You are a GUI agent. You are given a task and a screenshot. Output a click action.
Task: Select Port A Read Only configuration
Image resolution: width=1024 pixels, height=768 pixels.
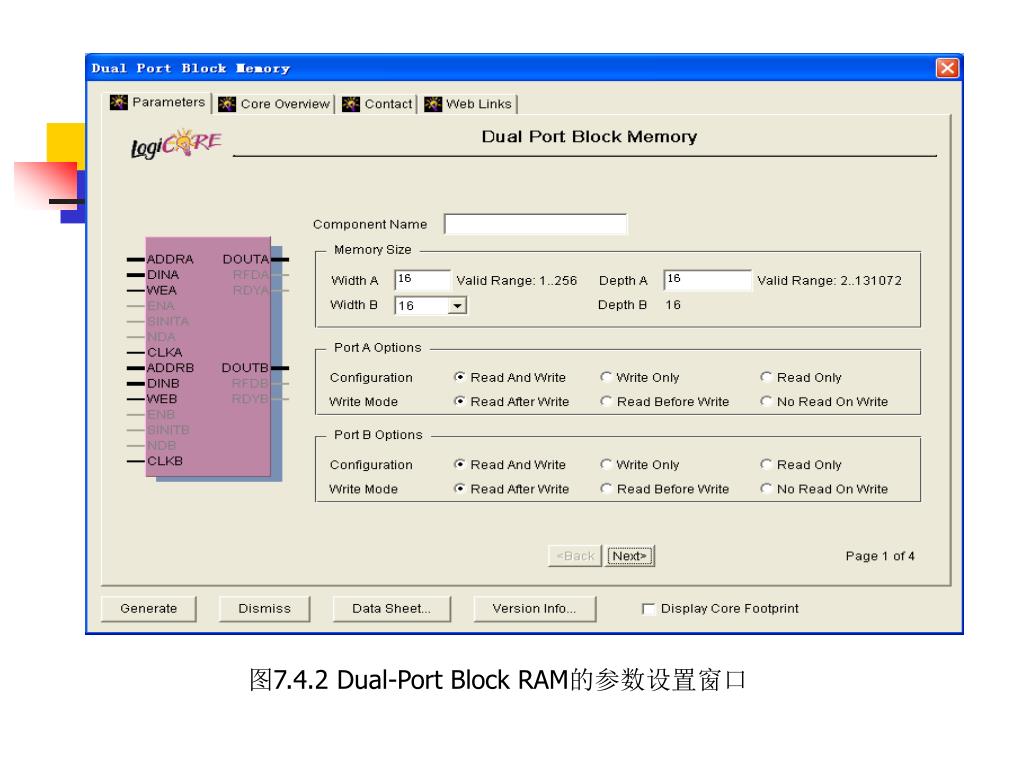pos(766,377)
